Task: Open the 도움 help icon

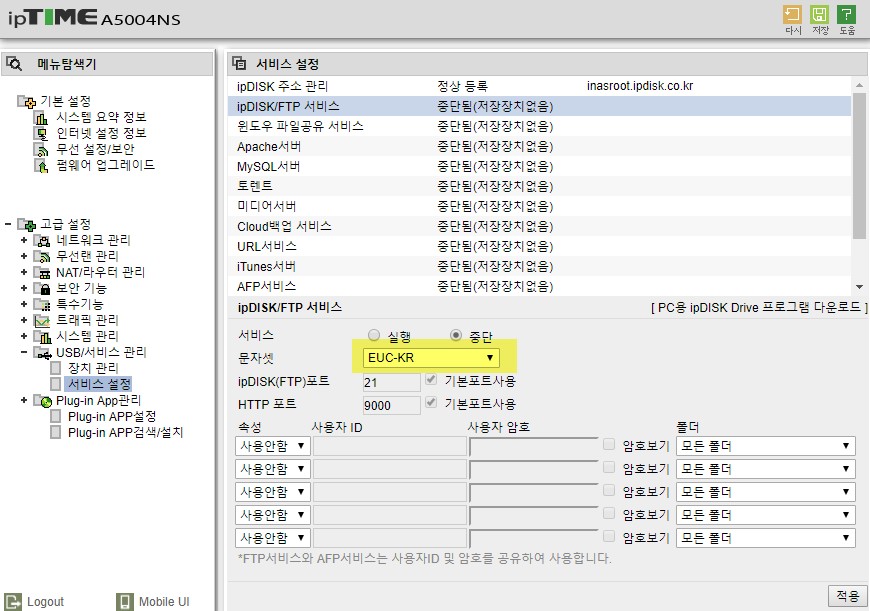Action: click(846, 15)
